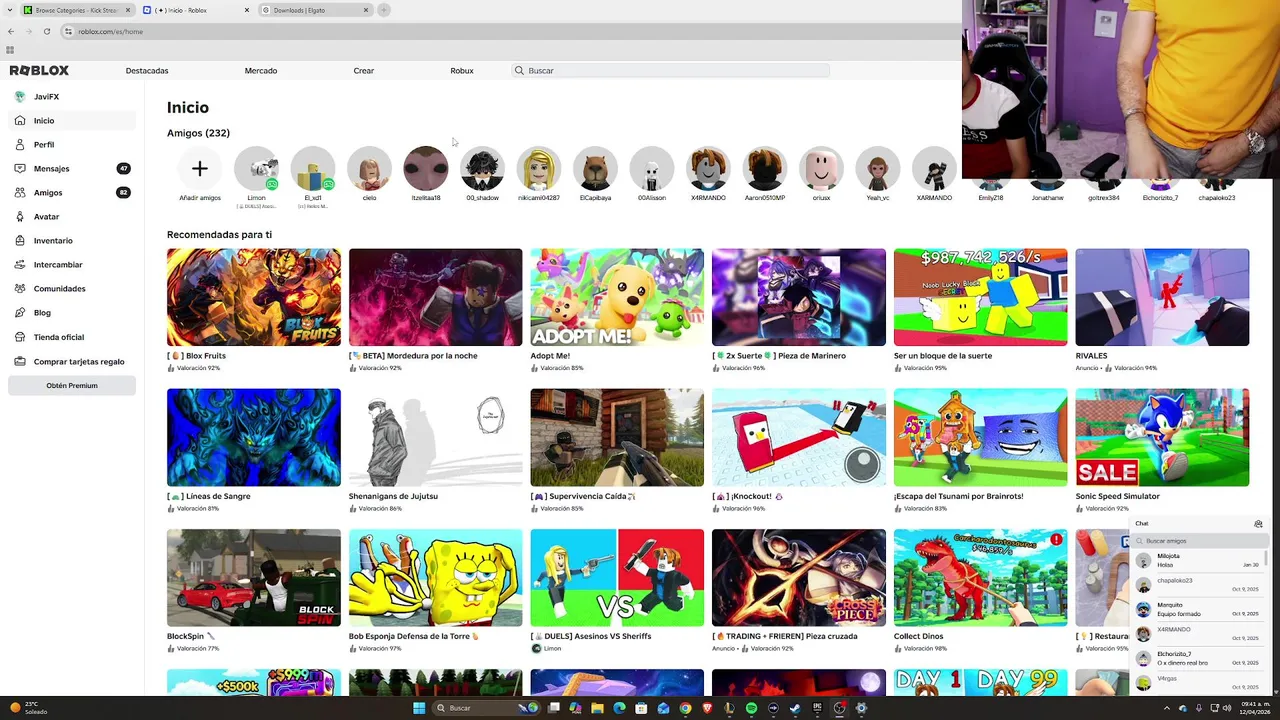Image resolution: width=1280 pixels, height=720 pixels.
Task: Open Windows Start menu
Action: coord(420,708)
